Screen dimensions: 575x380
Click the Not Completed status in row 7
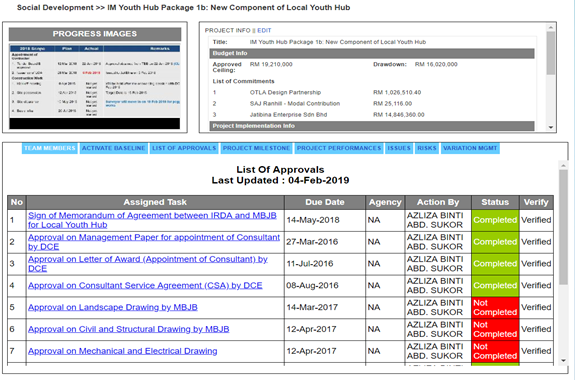(x=495, y=351)
